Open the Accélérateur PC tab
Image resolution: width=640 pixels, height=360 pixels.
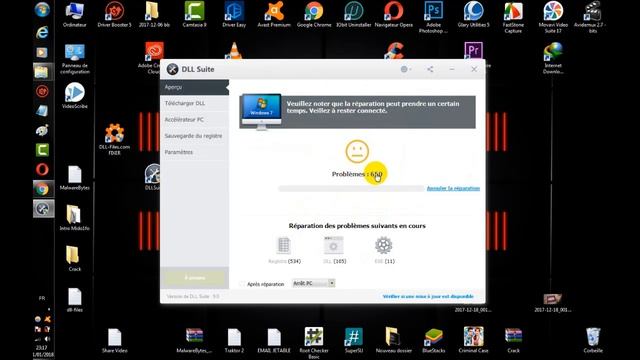click(x=194, y=120)
